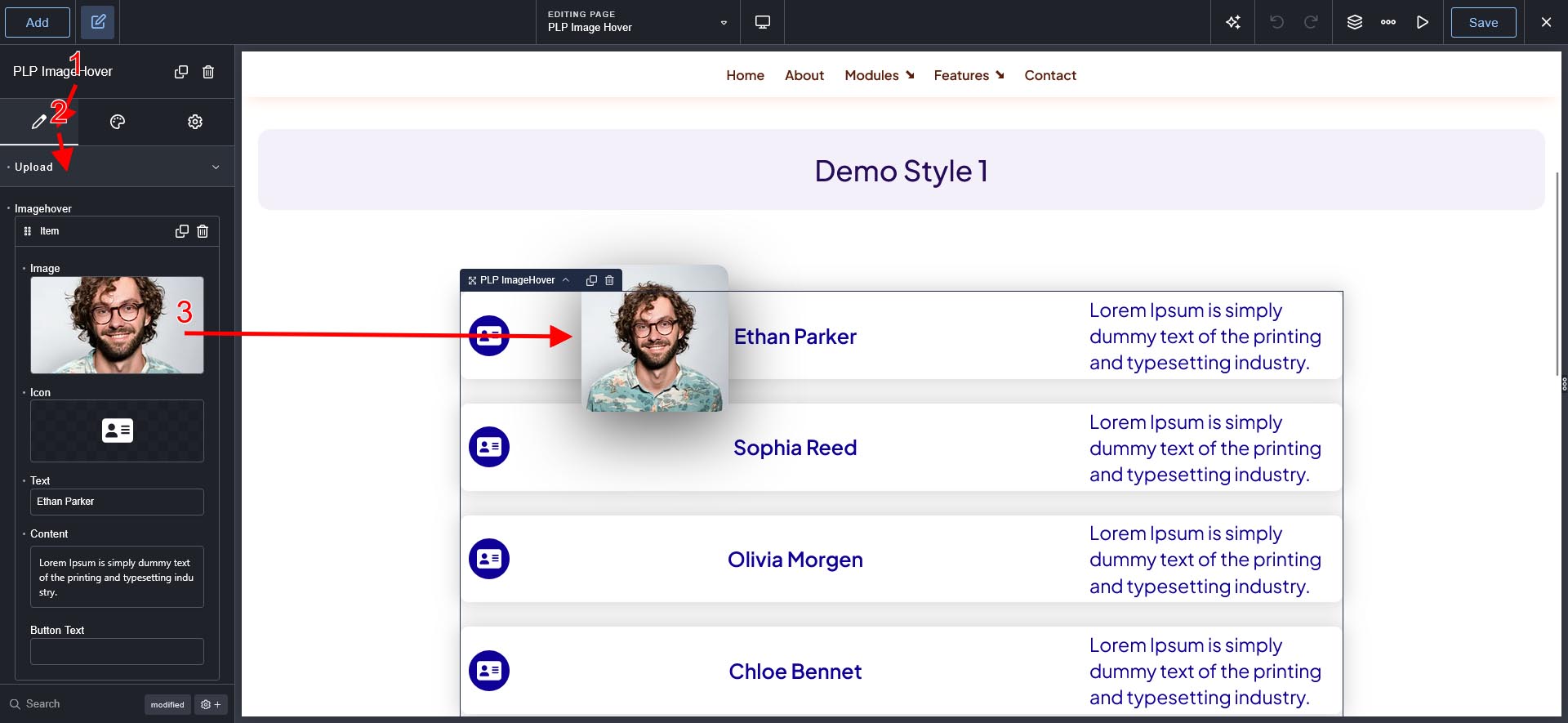Click the Text field with Ethan Parker
The height and width of the screenshot is (723, 1568).
pos(117,502)
